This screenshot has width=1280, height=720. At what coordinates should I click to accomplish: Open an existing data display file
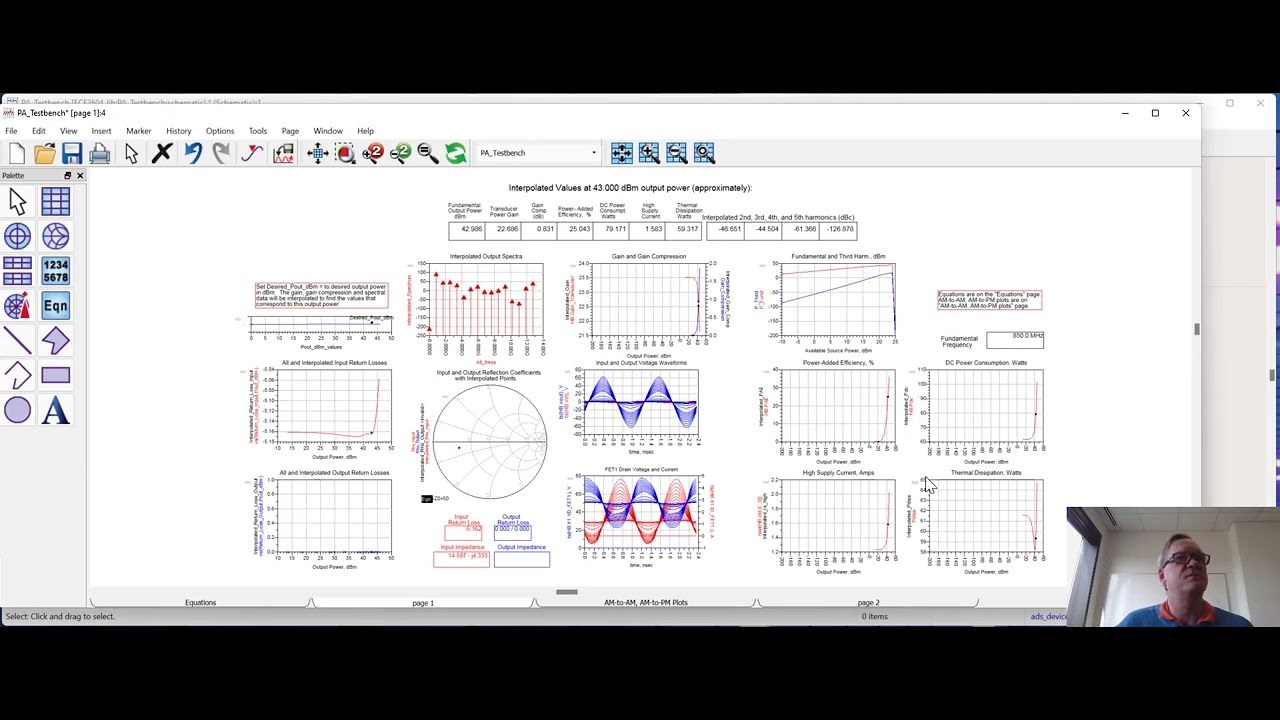[x=44, y=153]
